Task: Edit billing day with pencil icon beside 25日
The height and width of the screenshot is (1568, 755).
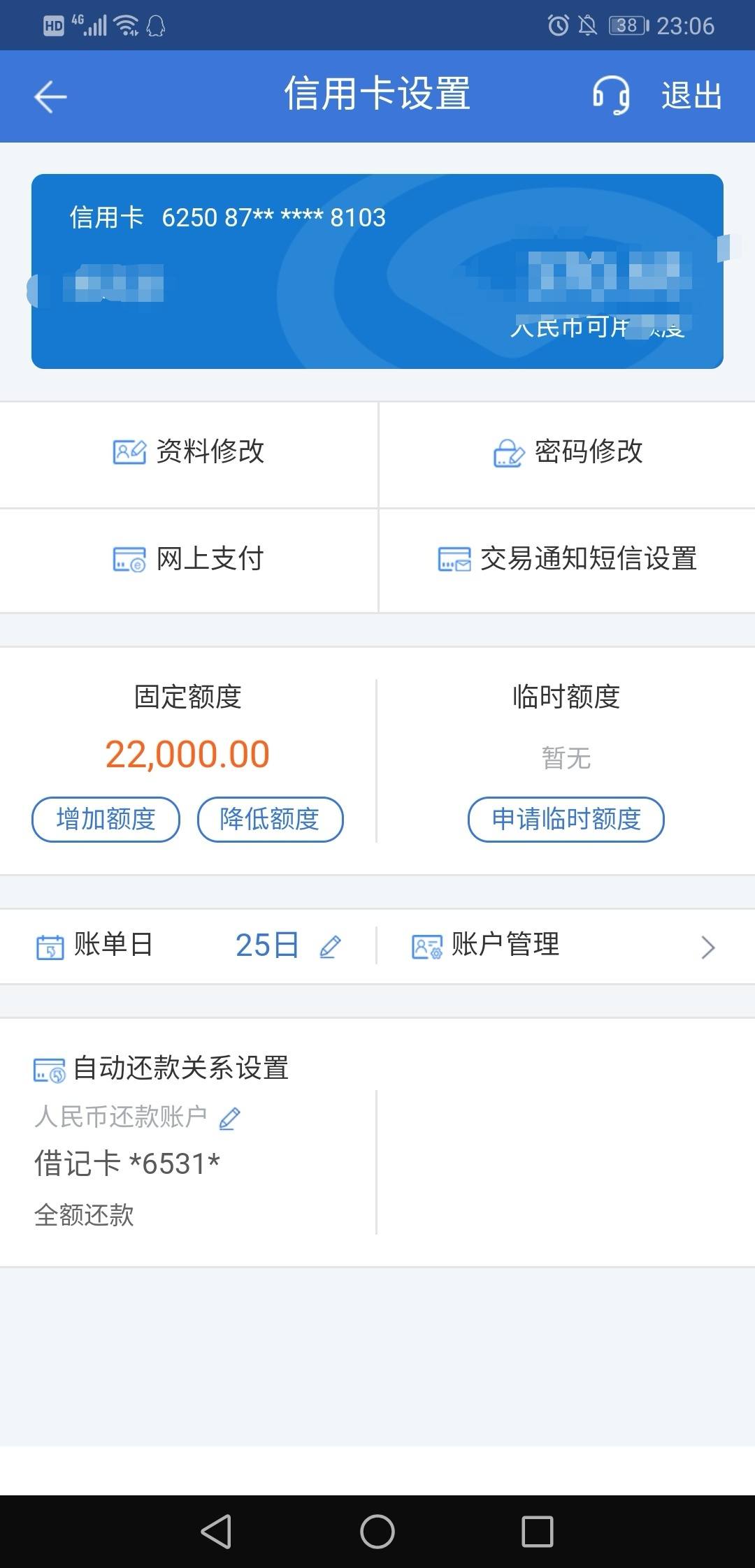Action: [330, 947]
